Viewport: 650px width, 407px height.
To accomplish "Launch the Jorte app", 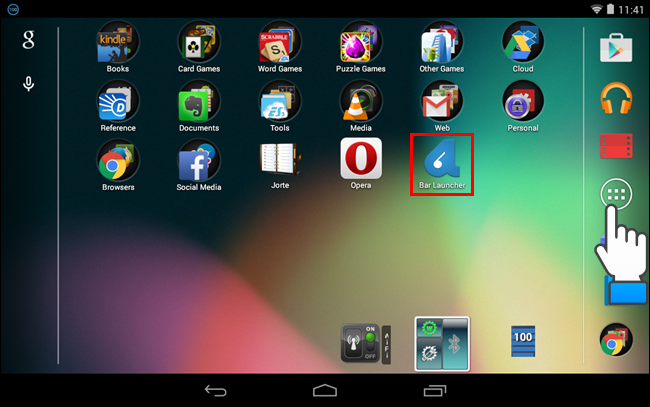I will point(280,159).
